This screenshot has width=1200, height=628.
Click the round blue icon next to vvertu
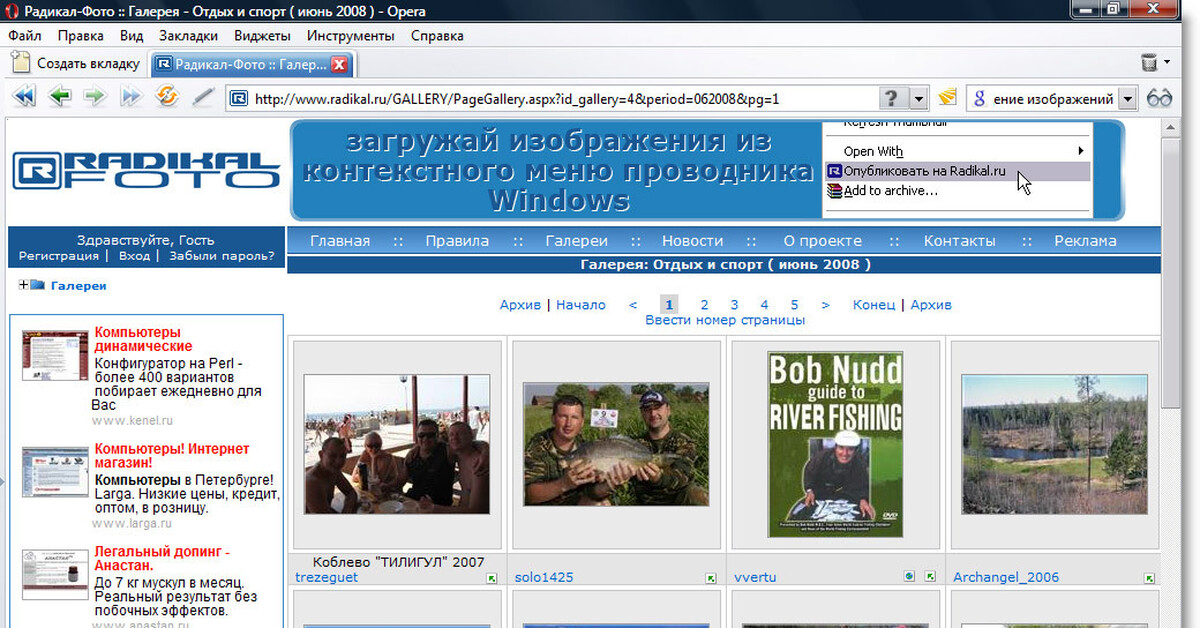(x=910, y=577)
